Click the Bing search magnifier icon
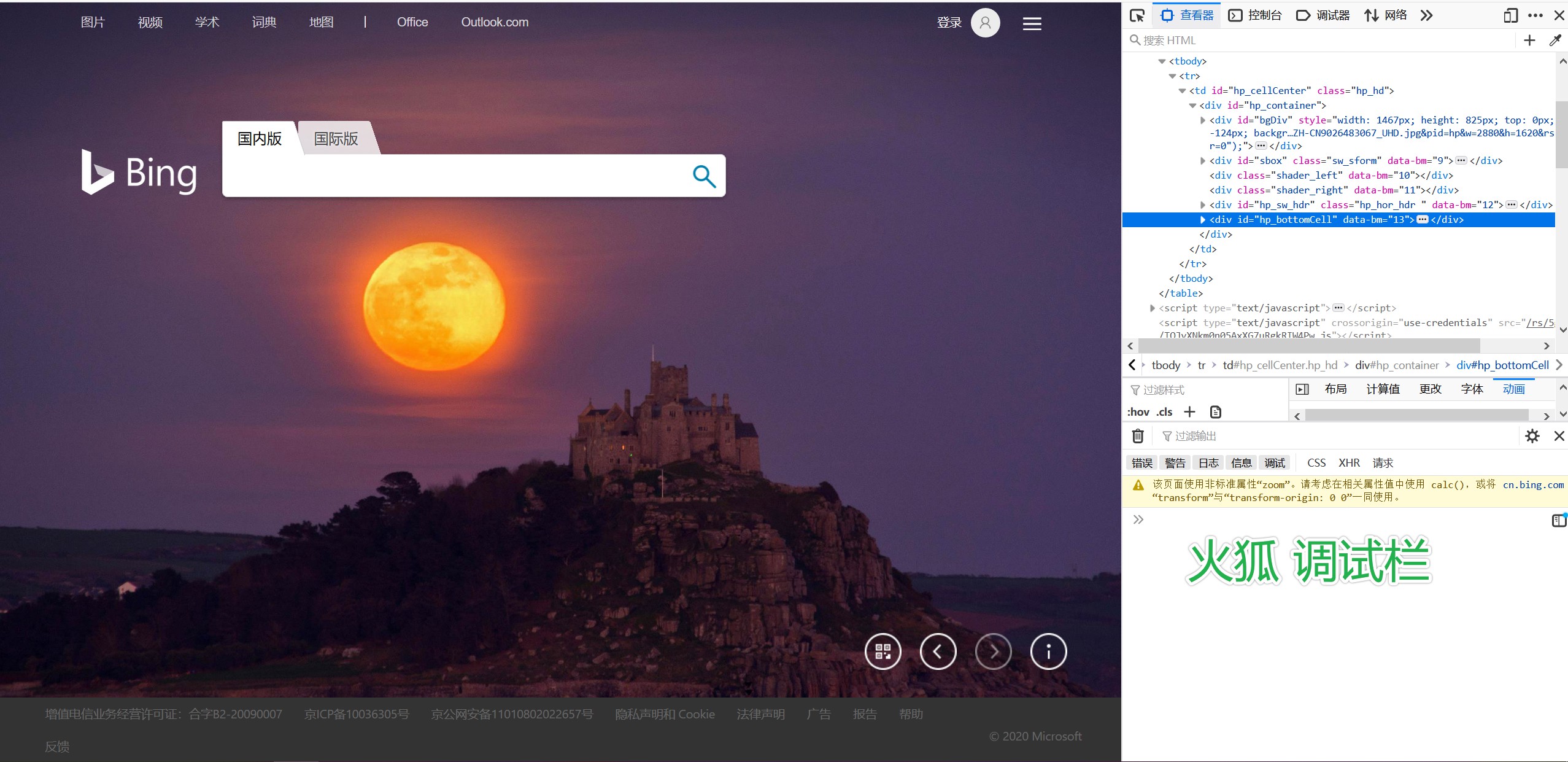Image resolution: width=1568 pixels, height=762 pixels. pos(704,176)
